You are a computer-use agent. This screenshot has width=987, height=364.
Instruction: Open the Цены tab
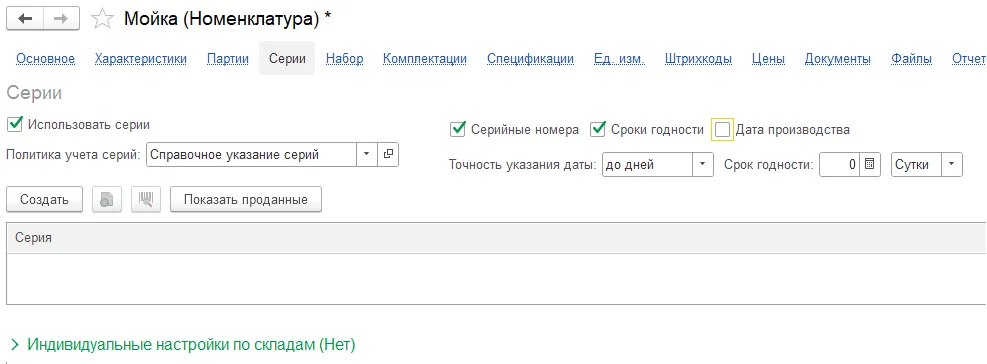point(768,59)
